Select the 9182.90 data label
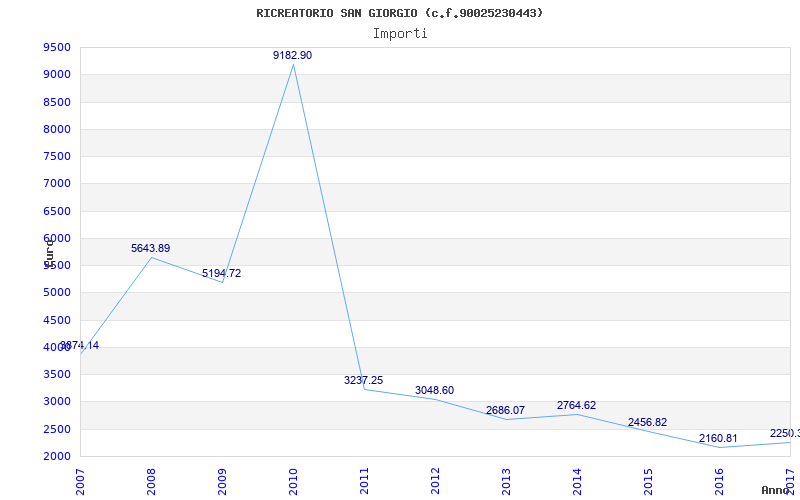The width and height of the screenshot is (800, 500). point(292,55)
